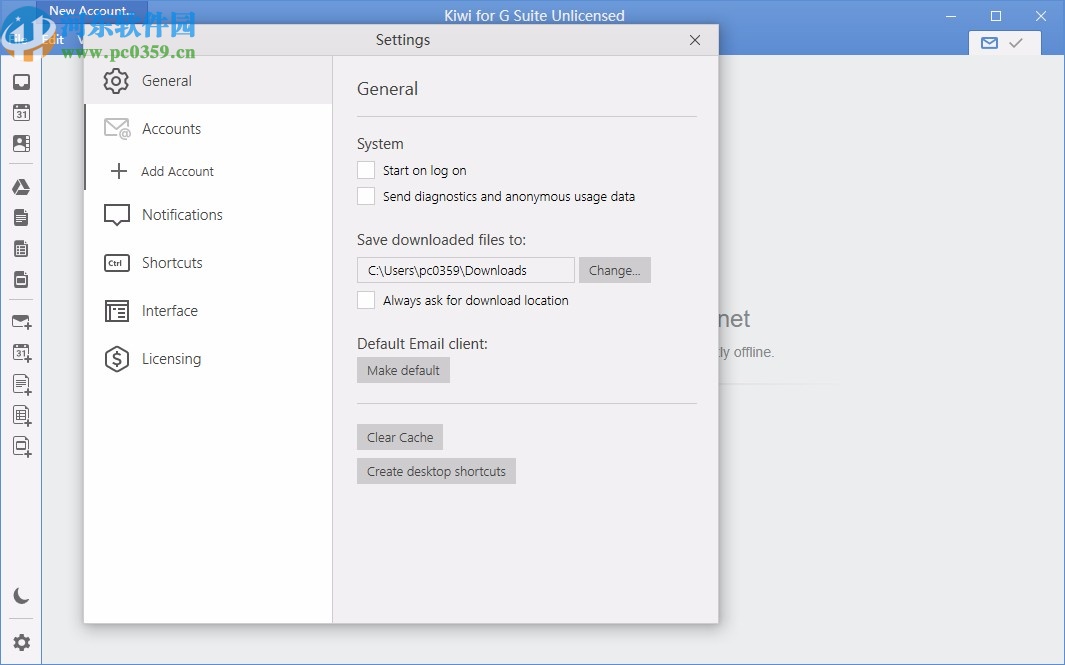1065x665 pixels.
Task: Open Google Sheets from the sidebar
Action: [x=21, y=248]
